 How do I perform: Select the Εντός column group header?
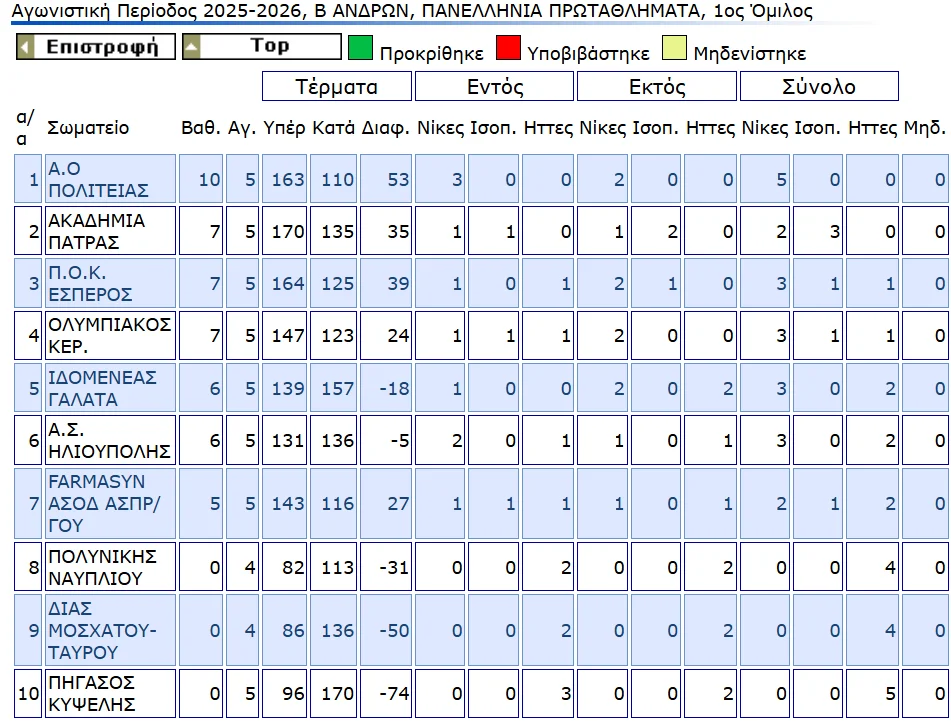pyautogui.click(x=495, y=87)
